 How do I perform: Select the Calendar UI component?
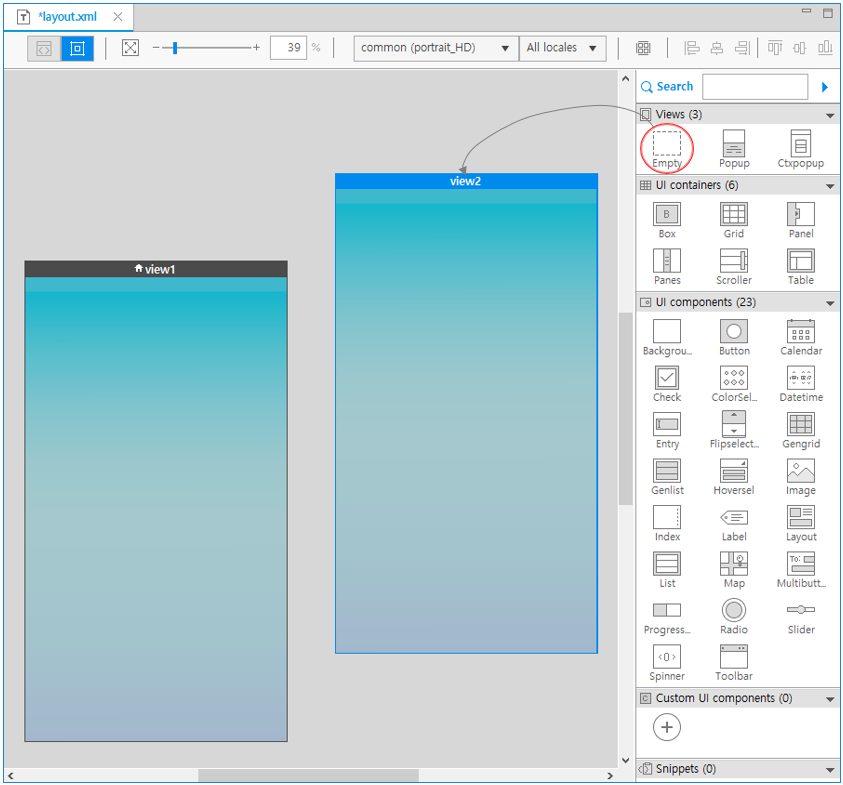coord(800,331)
